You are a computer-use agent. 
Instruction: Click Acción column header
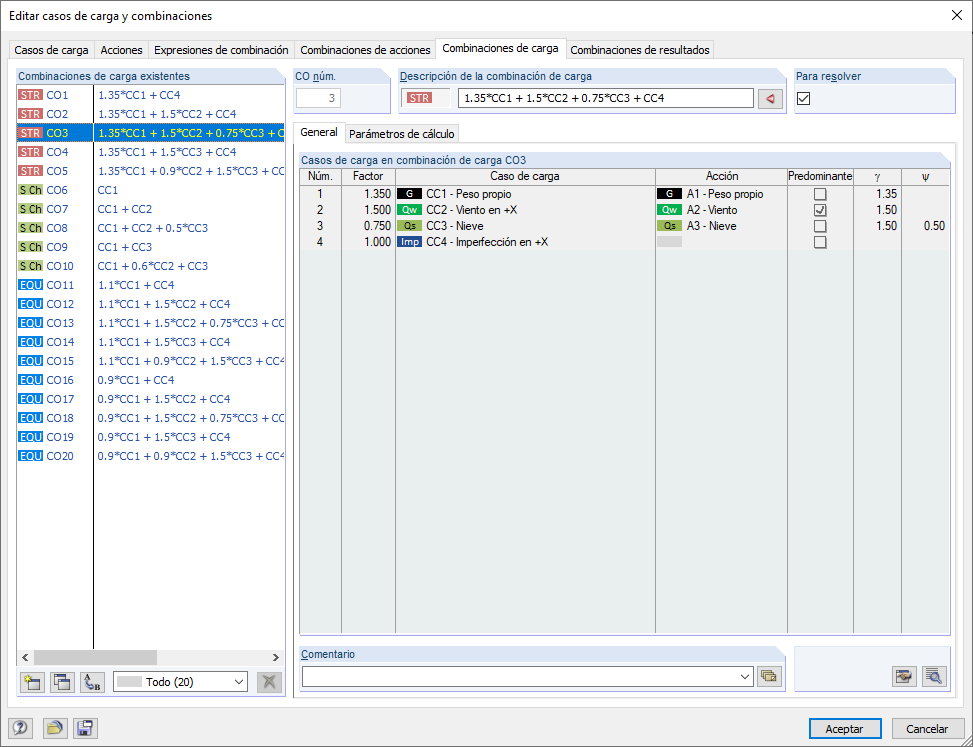coord(722,176)
